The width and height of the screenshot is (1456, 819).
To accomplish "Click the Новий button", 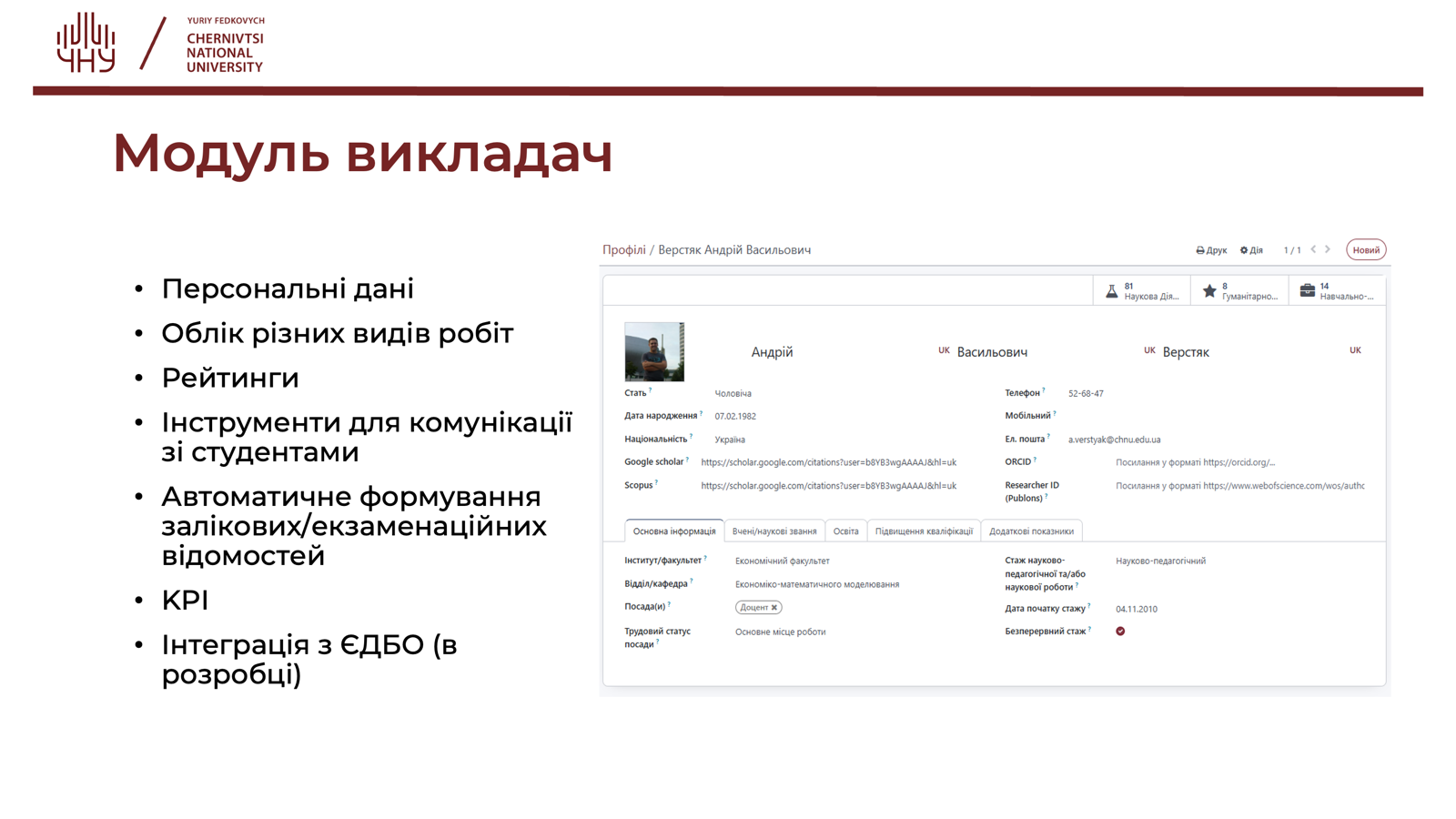I will tap(1366, 250).
